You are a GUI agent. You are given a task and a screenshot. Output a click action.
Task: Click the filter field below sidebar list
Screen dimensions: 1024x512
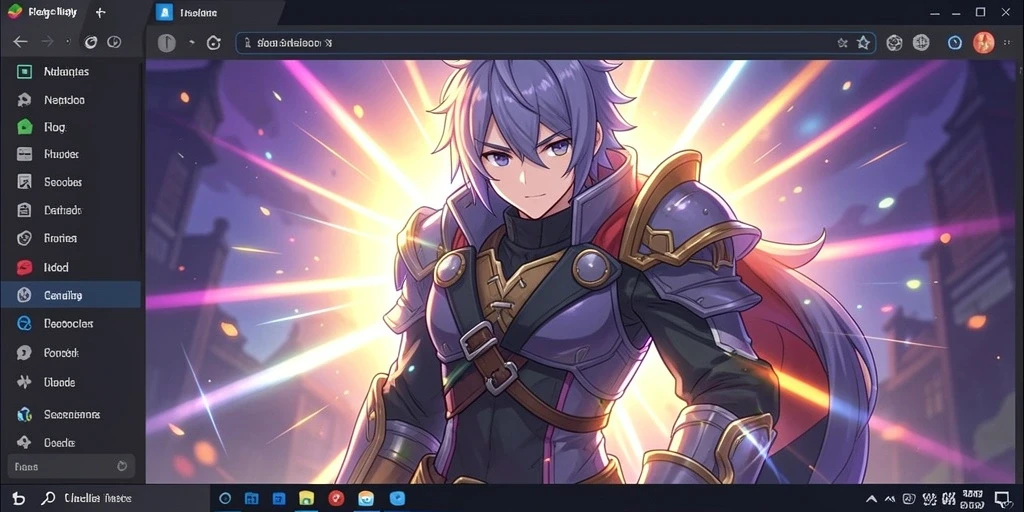71,466
